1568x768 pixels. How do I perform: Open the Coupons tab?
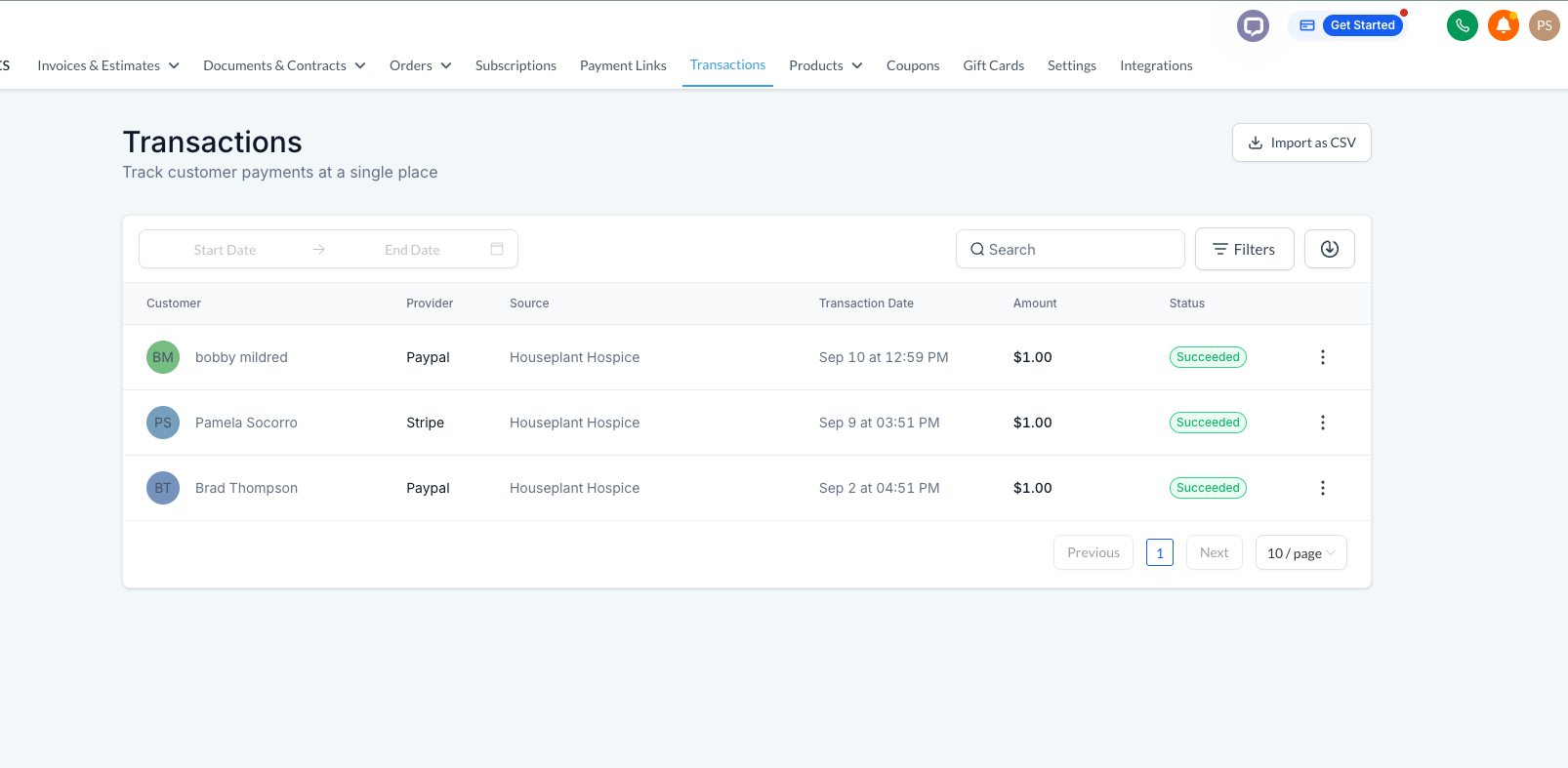point(913,65)
